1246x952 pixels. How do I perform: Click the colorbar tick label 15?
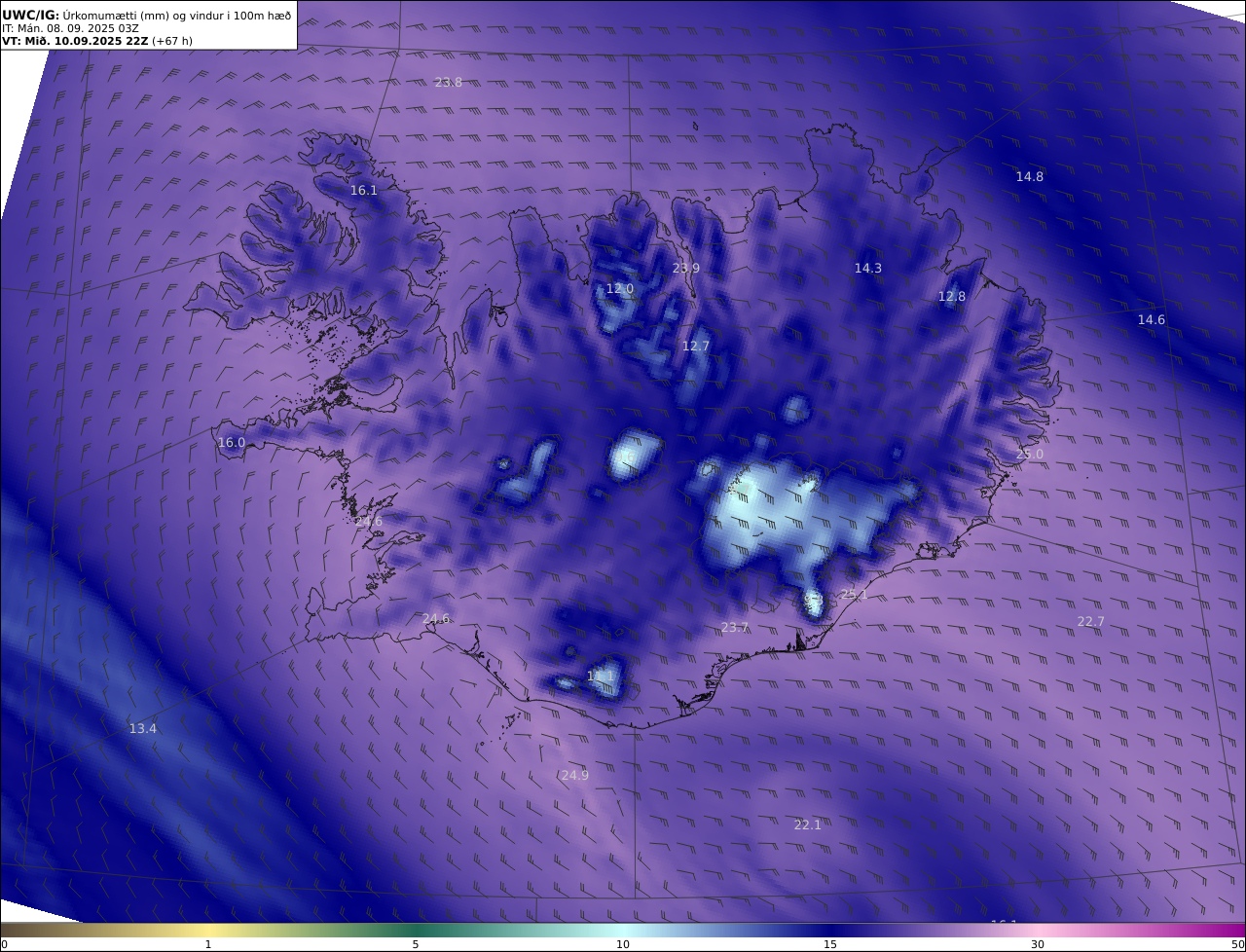[x=830, y=944]
